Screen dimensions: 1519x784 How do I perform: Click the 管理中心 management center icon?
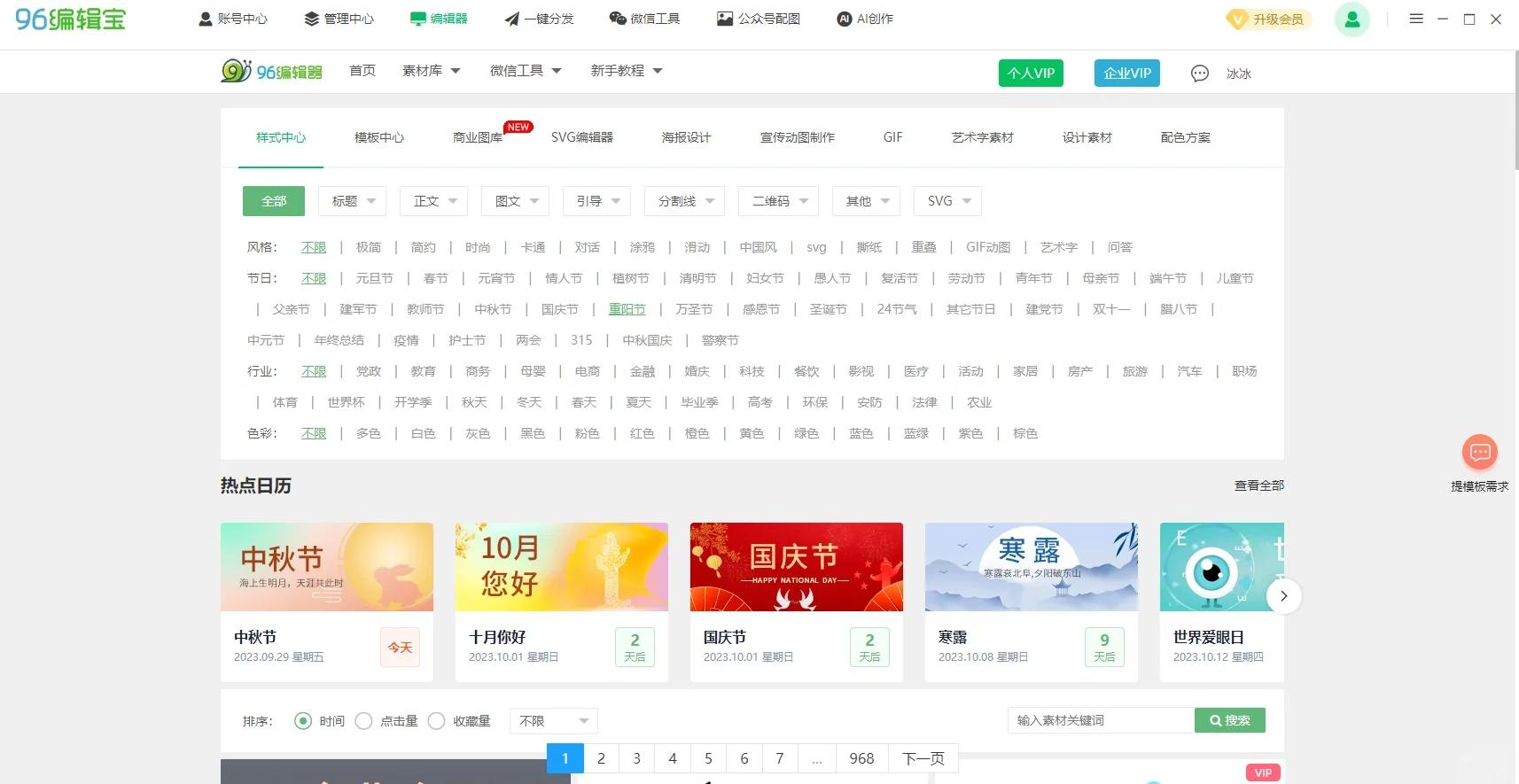[x=311, y=19]
